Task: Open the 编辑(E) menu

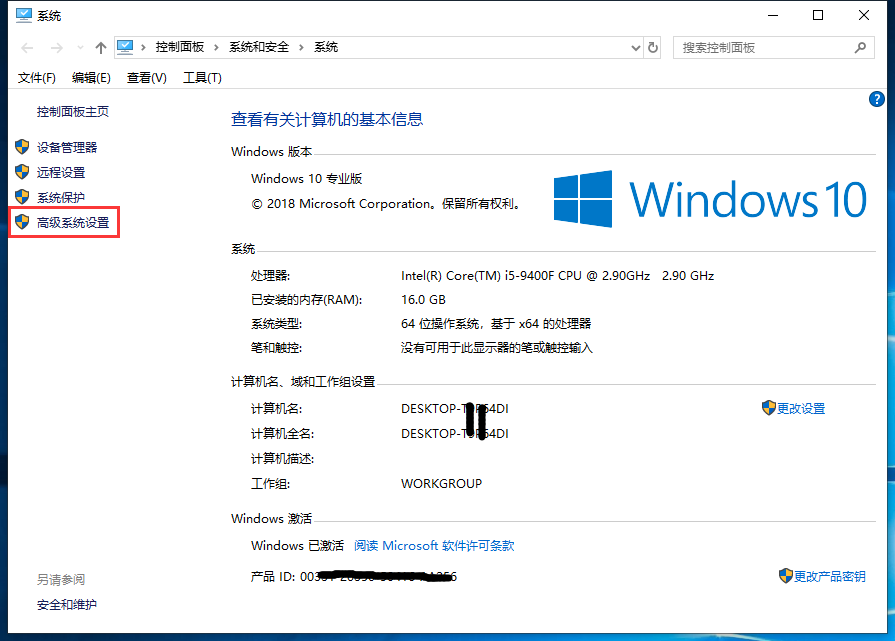Action: tap(91, 78)
